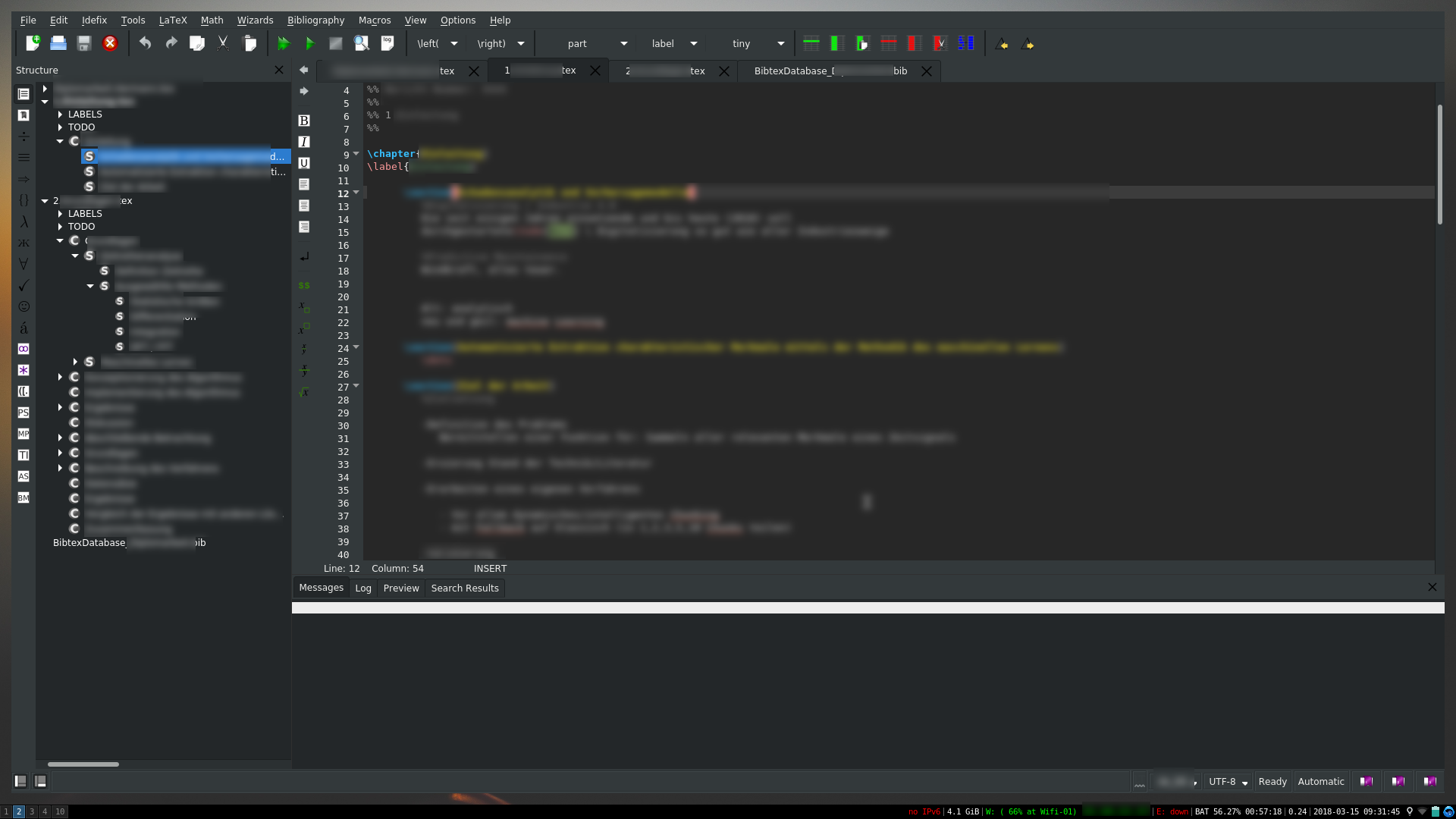Viewport: 1456px width, 819px height.
Task: Run Build & View with double green arrow
Action: (284, 44)
